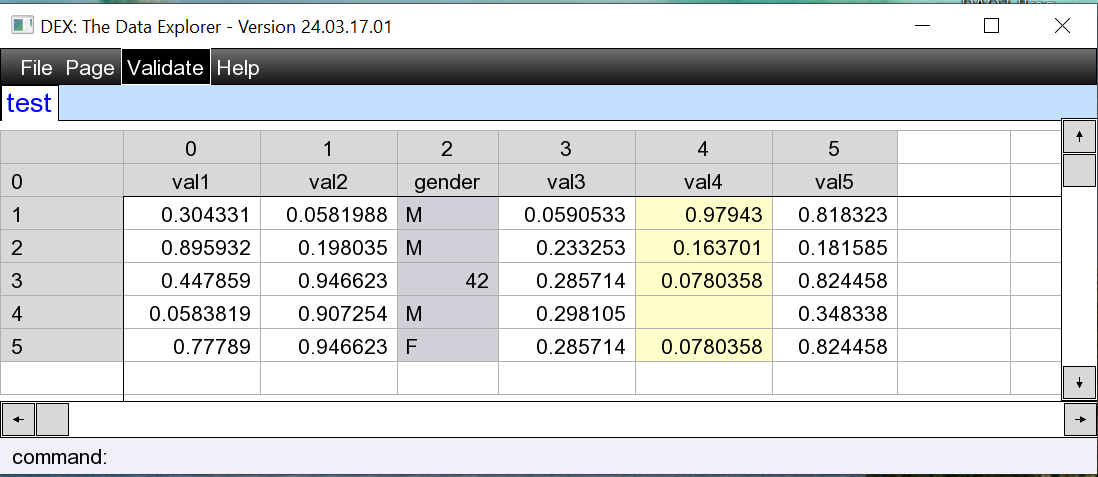Viewport: 1098px width, 477px height.
Task: Select the empty val4 cell in row 4
Action: click(x=703, y=315)
